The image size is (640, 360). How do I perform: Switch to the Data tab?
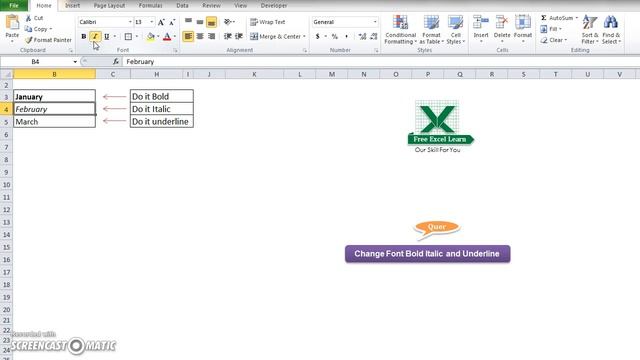182,6
